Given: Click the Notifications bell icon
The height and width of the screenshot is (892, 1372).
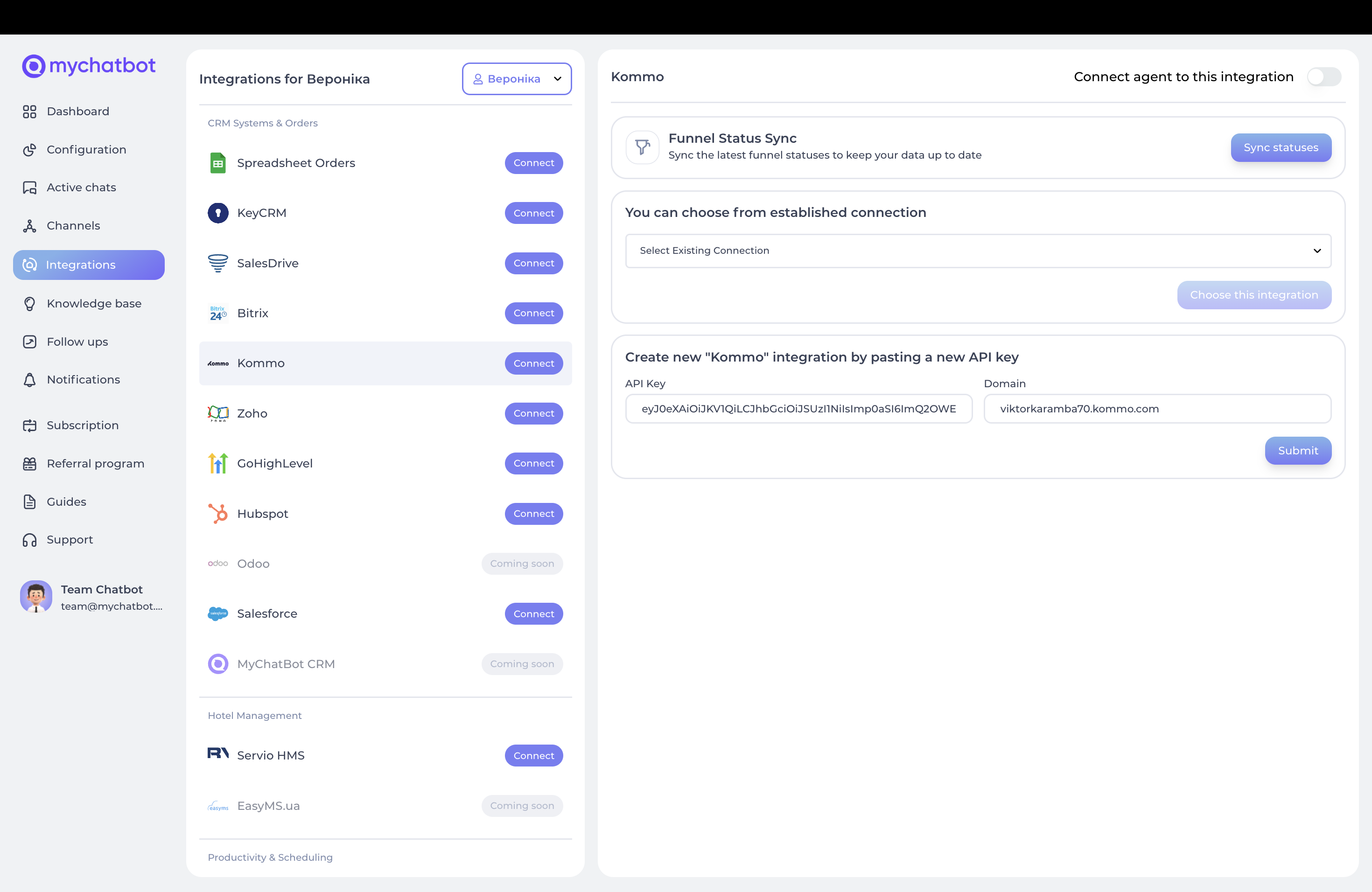Looking at the screenshot, I should [29, 380].
